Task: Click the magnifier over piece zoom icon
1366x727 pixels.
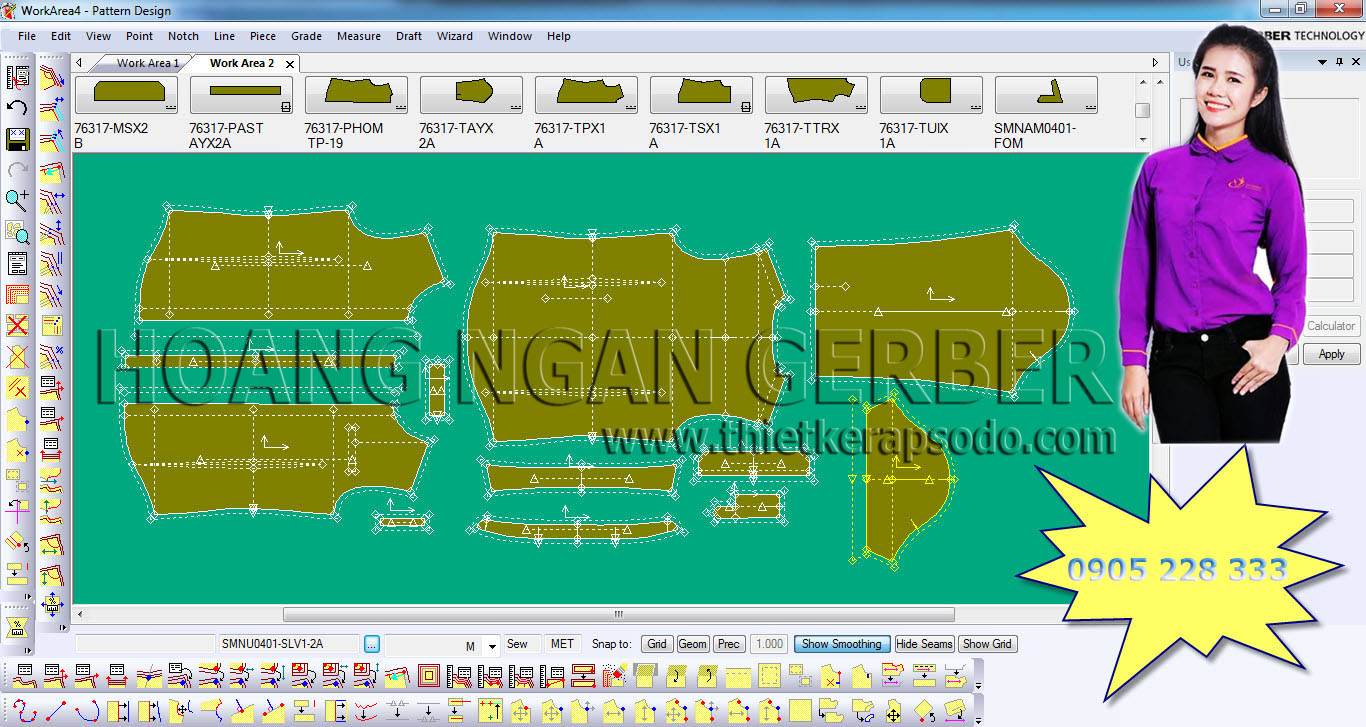Action: [17, 232]
